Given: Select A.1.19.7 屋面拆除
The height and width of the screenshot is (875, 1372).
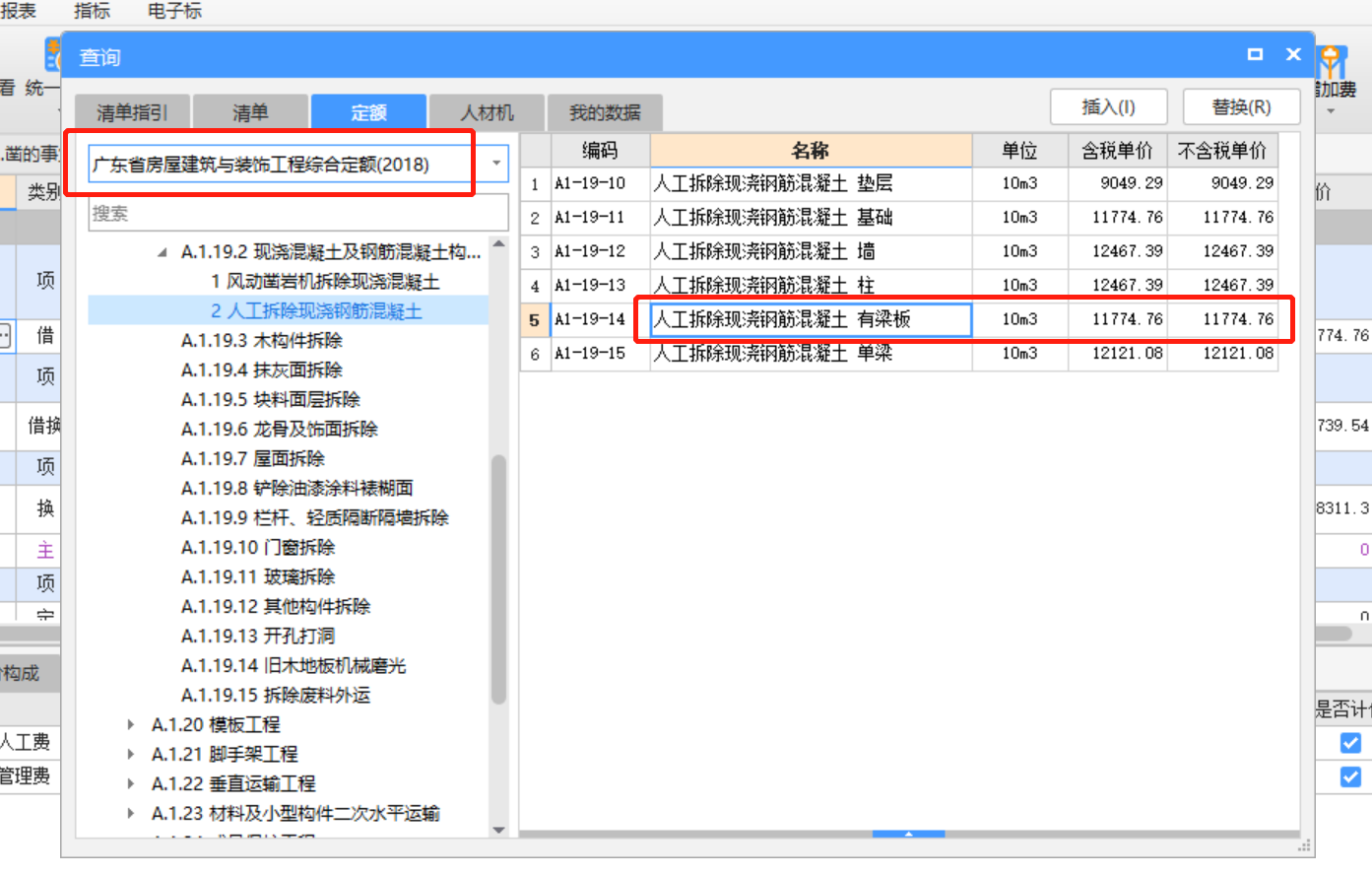Looking at the screenshot, I should point(253,459).
